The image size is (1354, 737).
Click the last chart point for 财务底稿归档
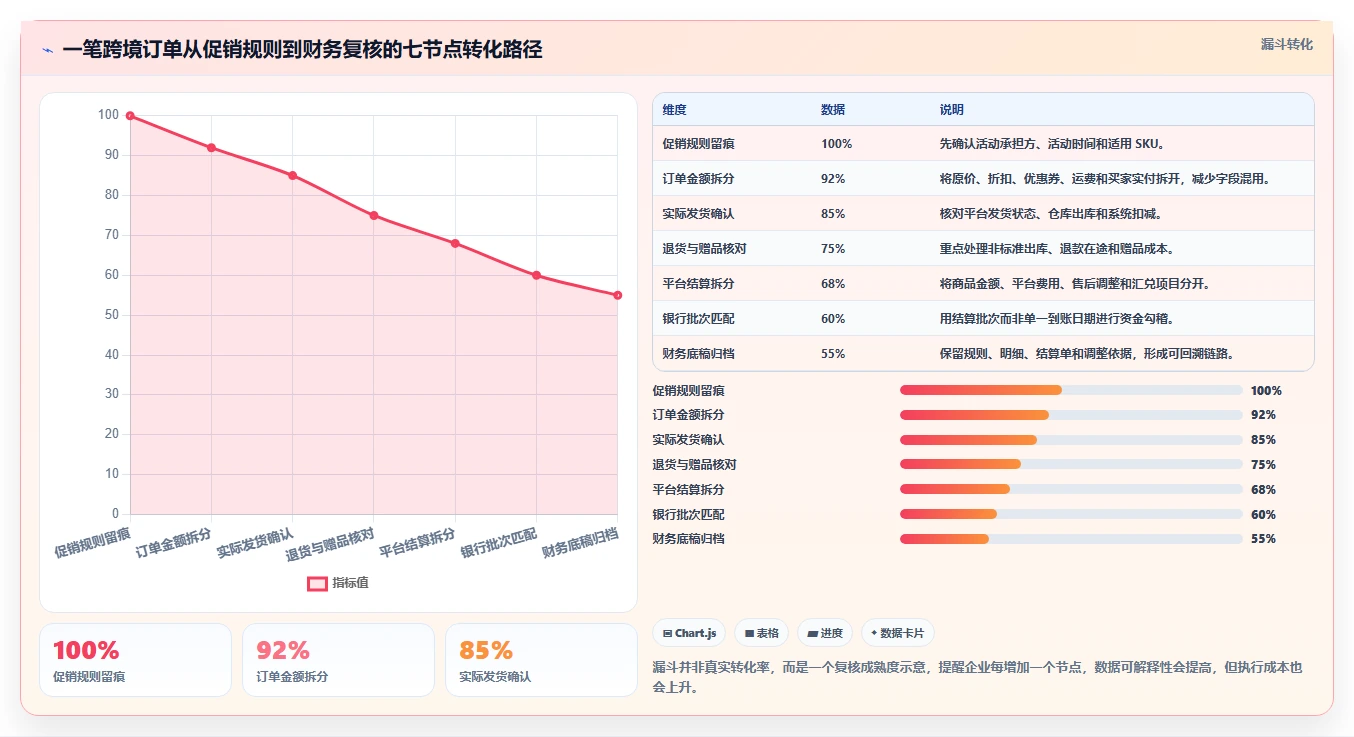click(618, 295)
